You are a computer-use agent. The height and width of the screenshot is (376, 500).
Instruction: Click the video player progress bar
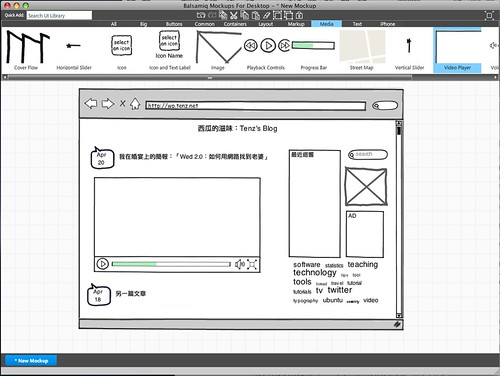point(171,264)
